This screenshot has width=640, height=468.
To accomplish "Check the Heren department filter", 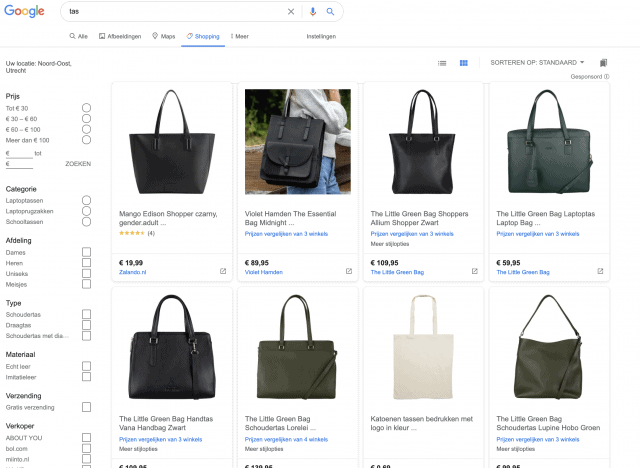I will (x=86, y=262).
